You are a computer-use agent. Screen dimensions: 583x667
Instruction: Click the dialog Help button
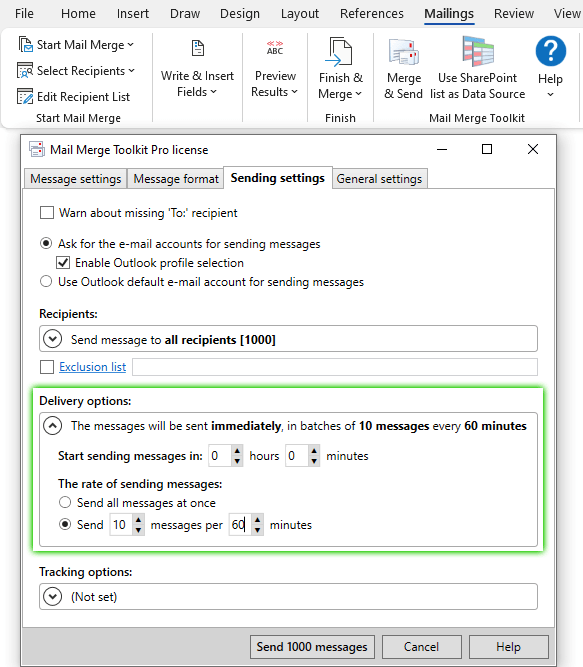(x=508, y=647)
